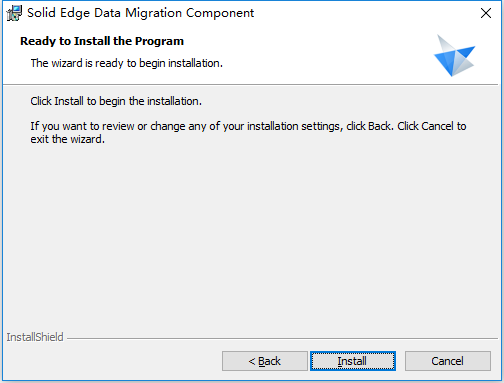This screenshot has width=504, height=383.
Task: Click the empty title bar space before close
Action: (x=365, y=13)
